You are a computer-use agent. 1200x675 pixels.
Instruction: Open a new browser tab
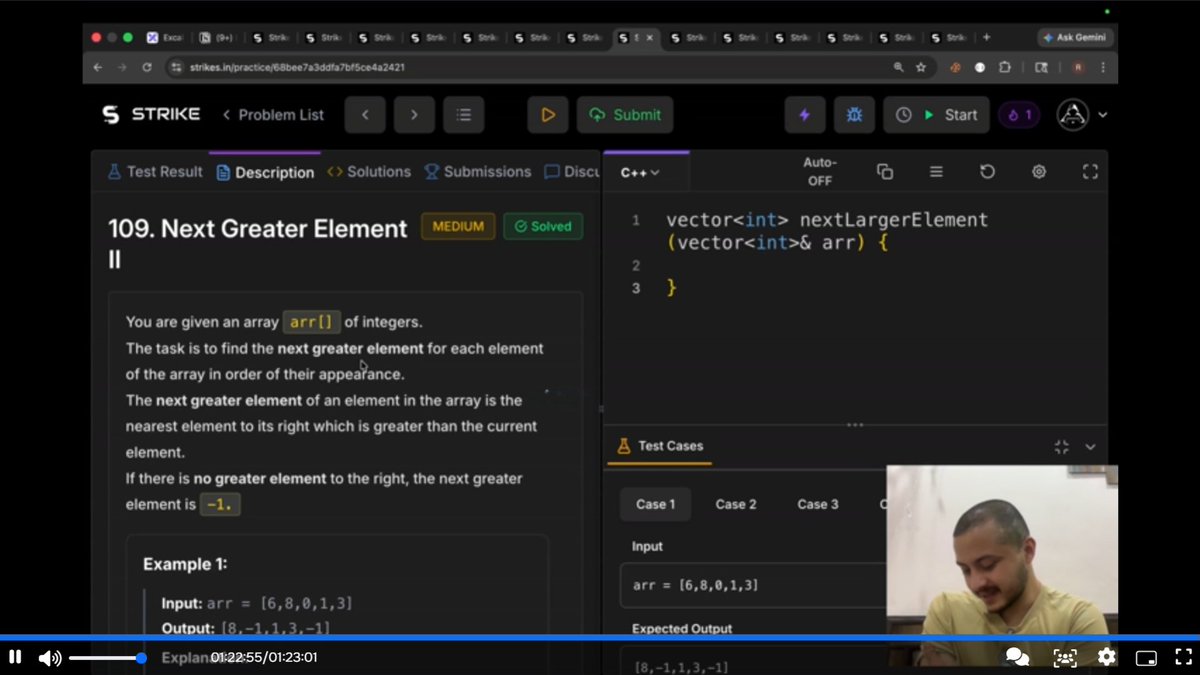987,37
